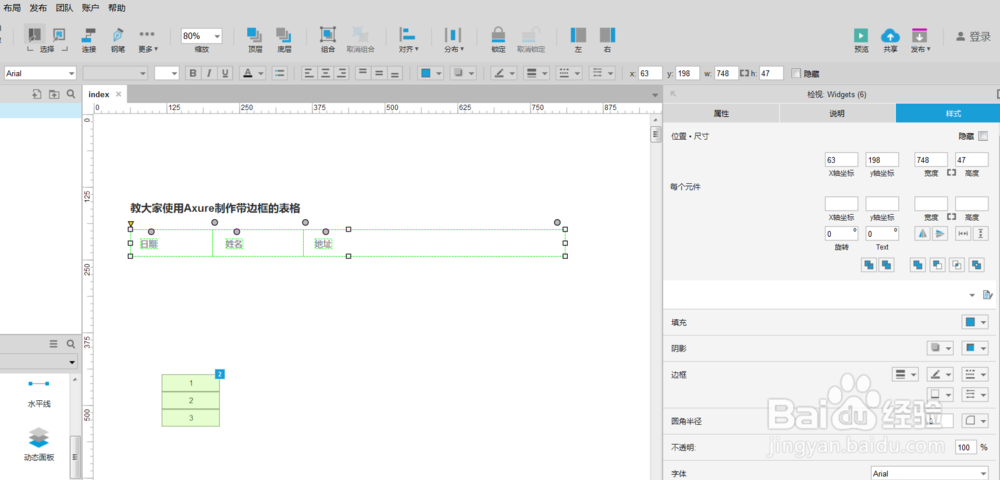Activate the 连接 connector tool
This screenshot has width=1000, height=480.
(89, 40)
